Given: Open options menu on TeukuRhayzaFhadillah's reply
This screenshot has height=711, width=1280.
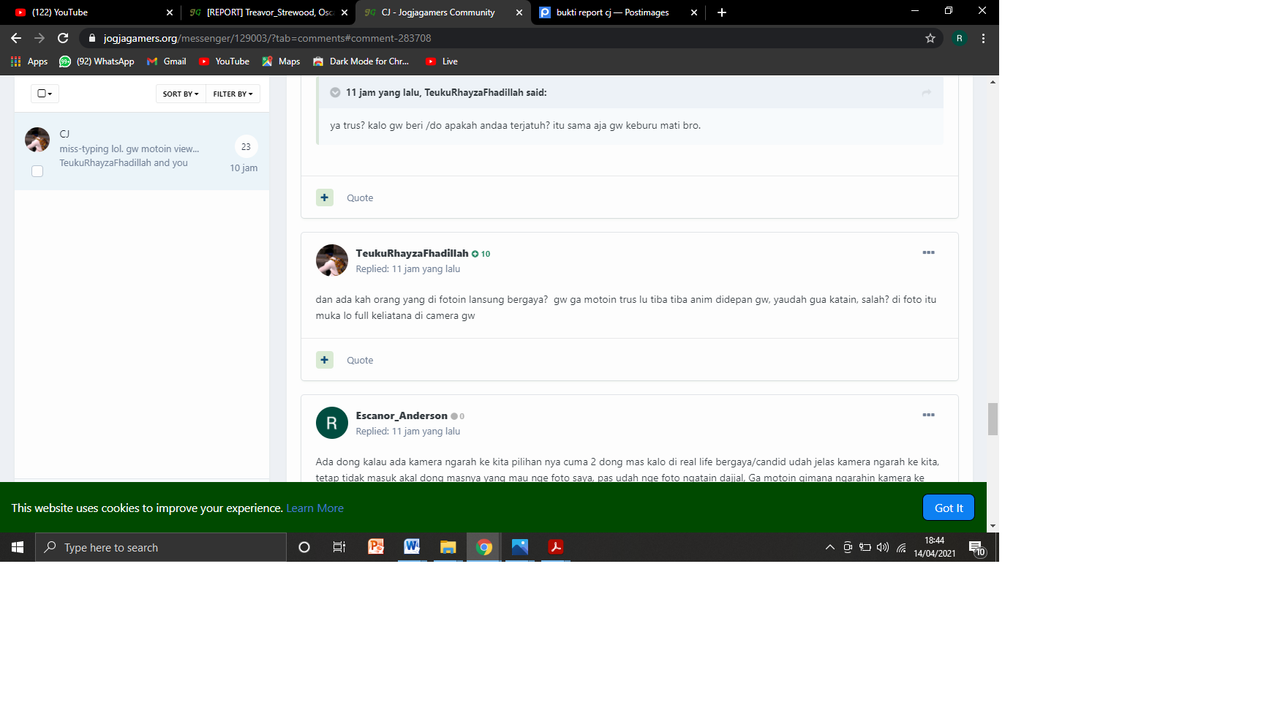Looking at the screenshot, I should click(928, 253).
